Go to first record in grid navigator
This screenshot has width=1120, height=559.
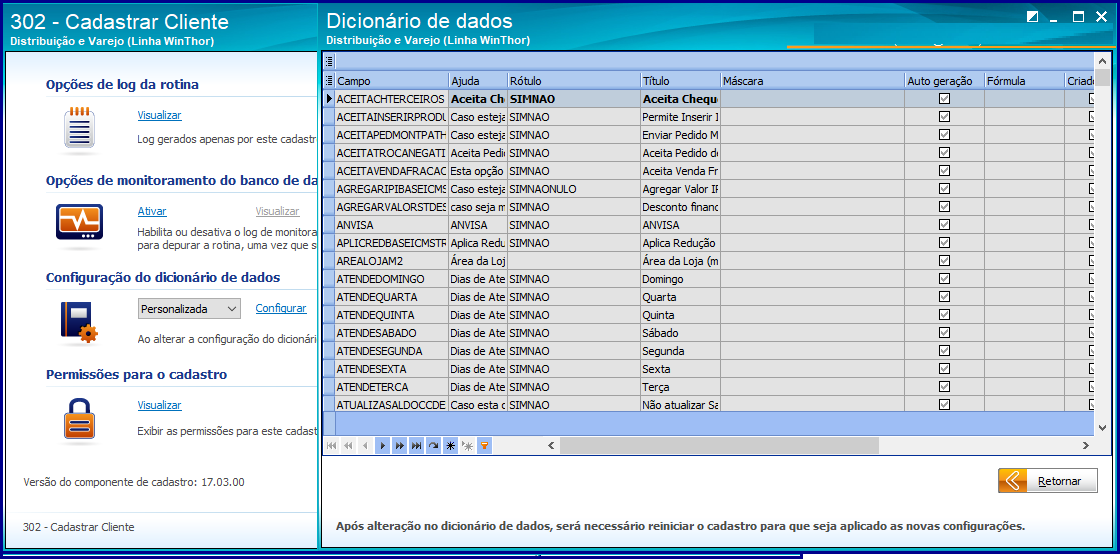331,445
